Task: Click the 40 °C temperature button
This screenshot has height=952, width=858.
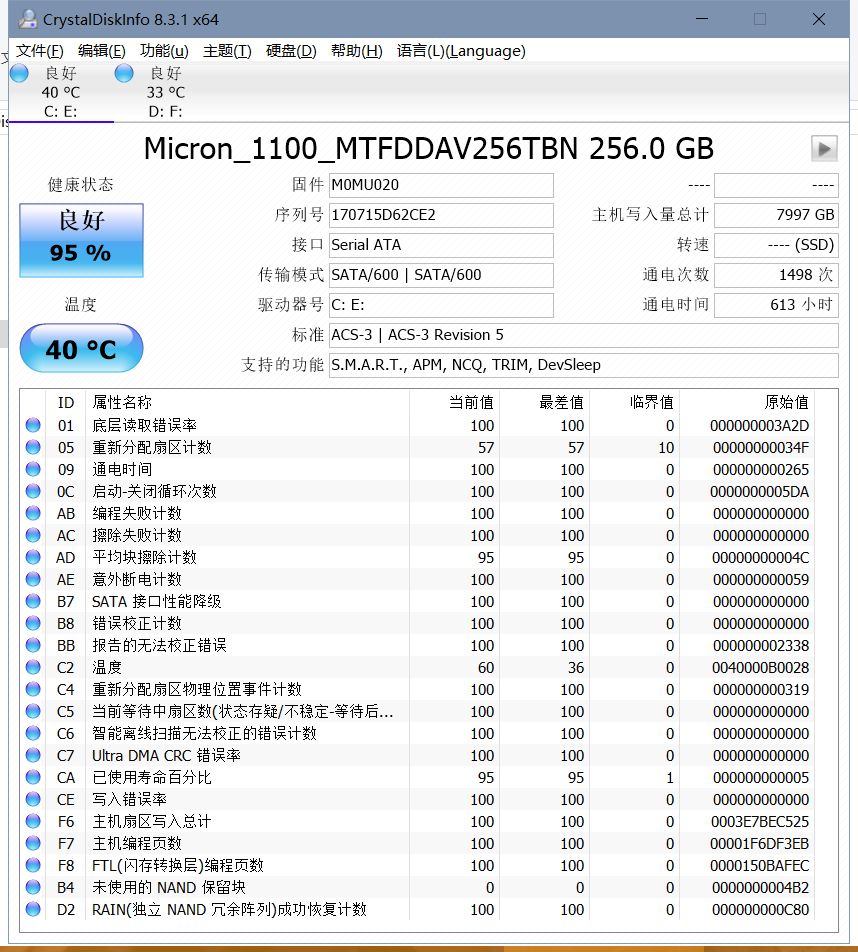Action: (x=81, y=349)
